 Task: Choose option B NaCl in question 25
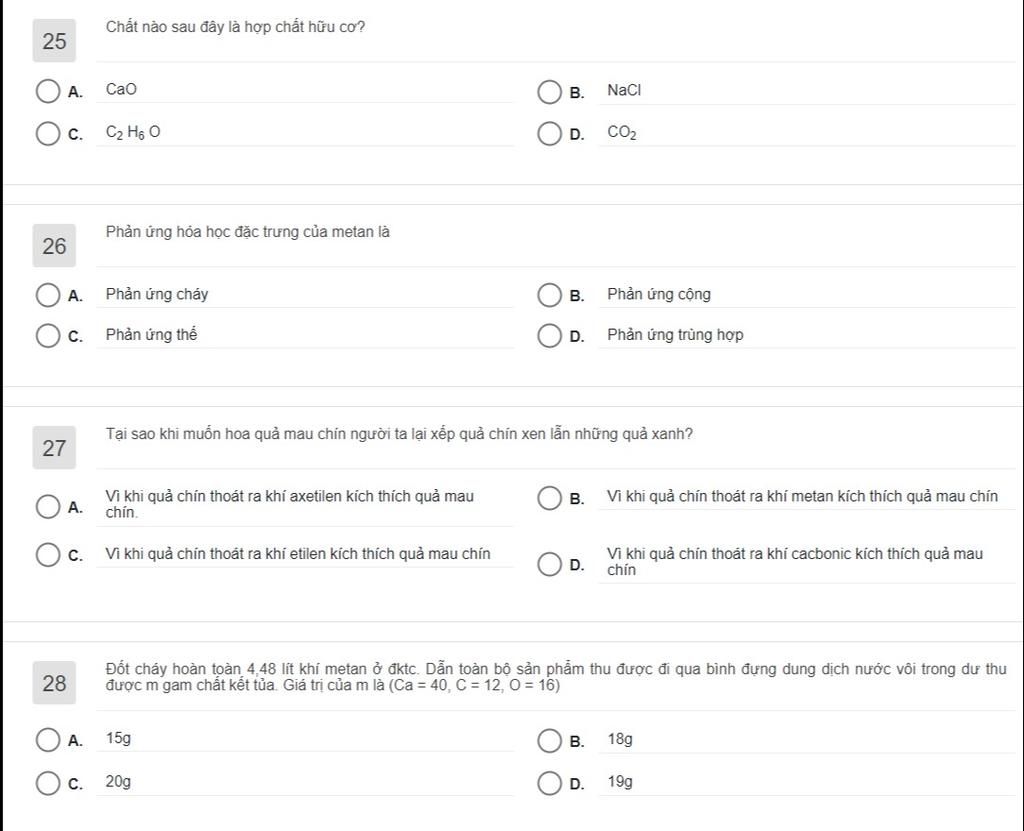[549, 92]
